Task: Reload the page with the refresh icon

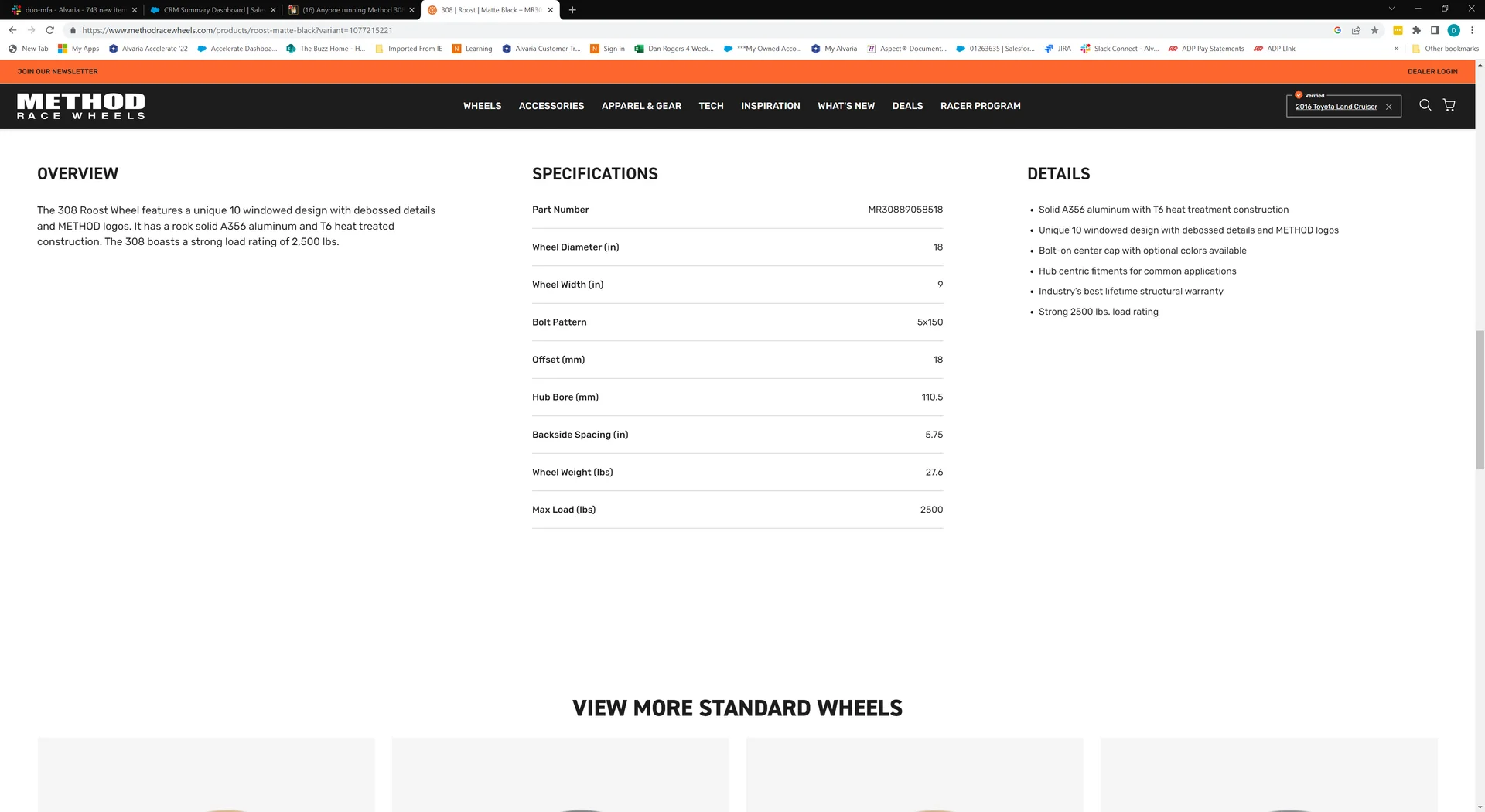Action: point(50,30)
